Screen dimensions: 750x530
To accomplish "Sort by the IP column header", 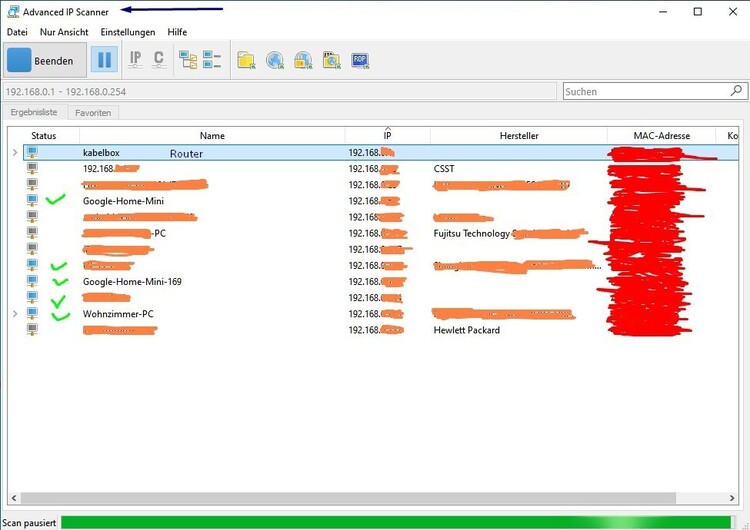I will coord(387,135).
